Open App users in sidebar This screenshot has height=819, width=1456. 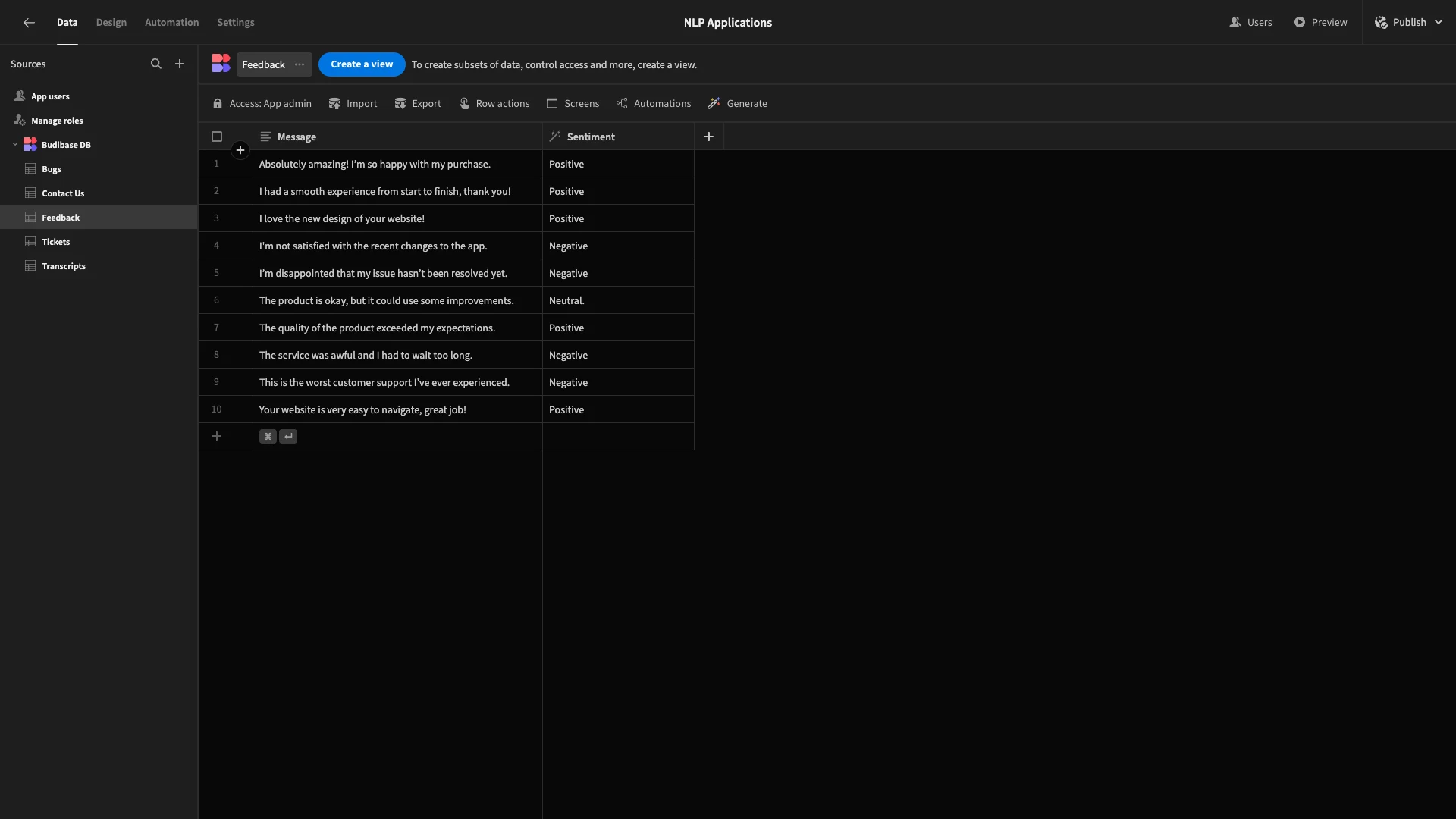[50, 96]
